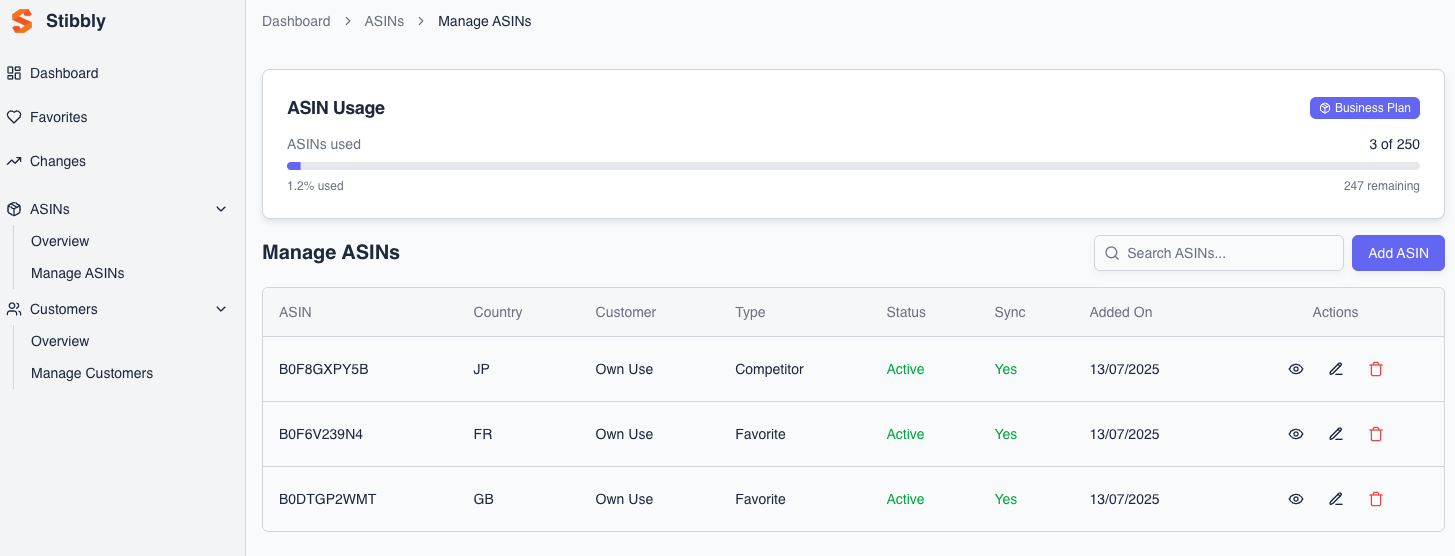
Task: Click the Sync column header
Action: click(x=1010, y=312)
